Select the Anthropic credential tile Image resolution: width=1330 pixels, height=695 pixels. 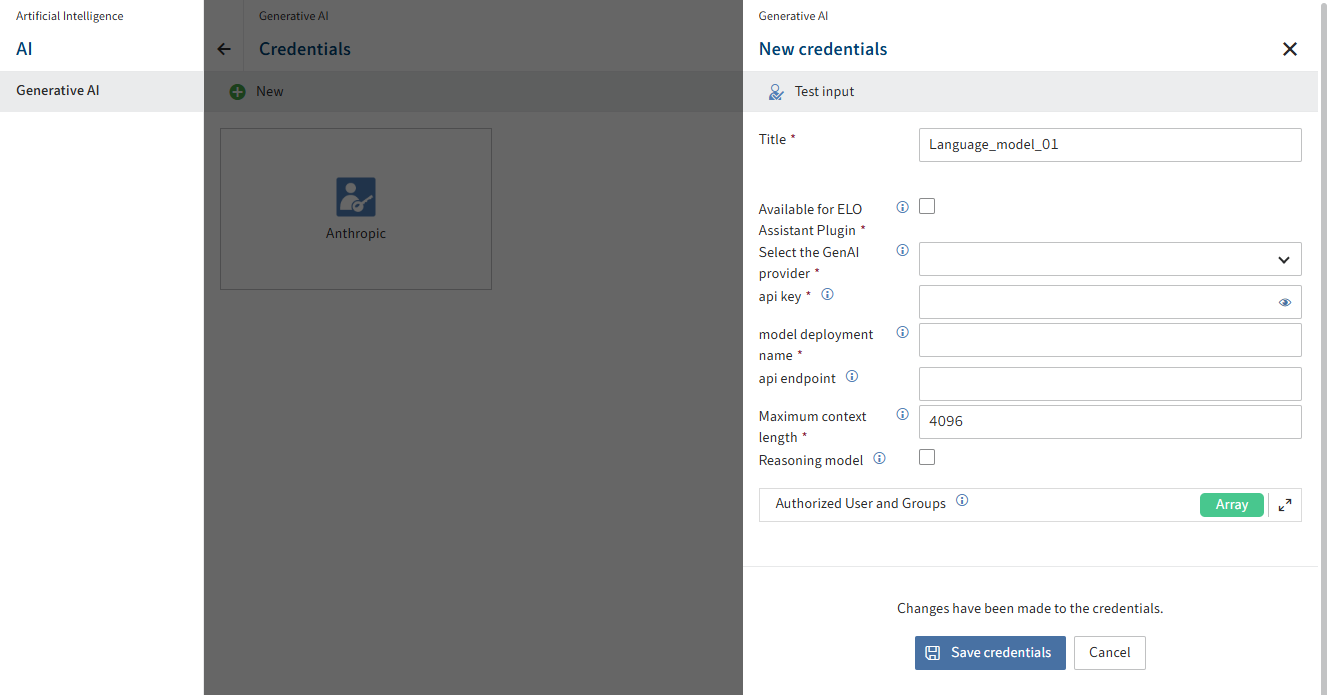pyautogui.click(x=355, y=208)
